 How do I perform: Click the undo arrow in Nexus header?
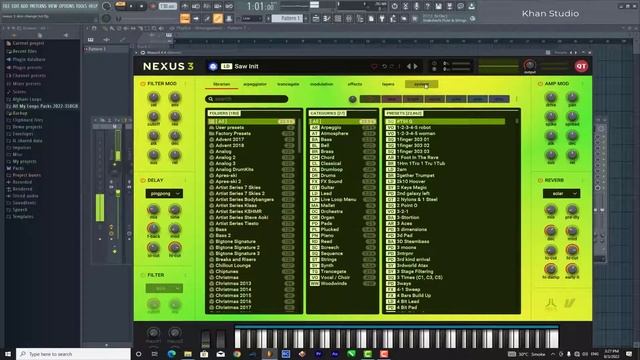384,67
